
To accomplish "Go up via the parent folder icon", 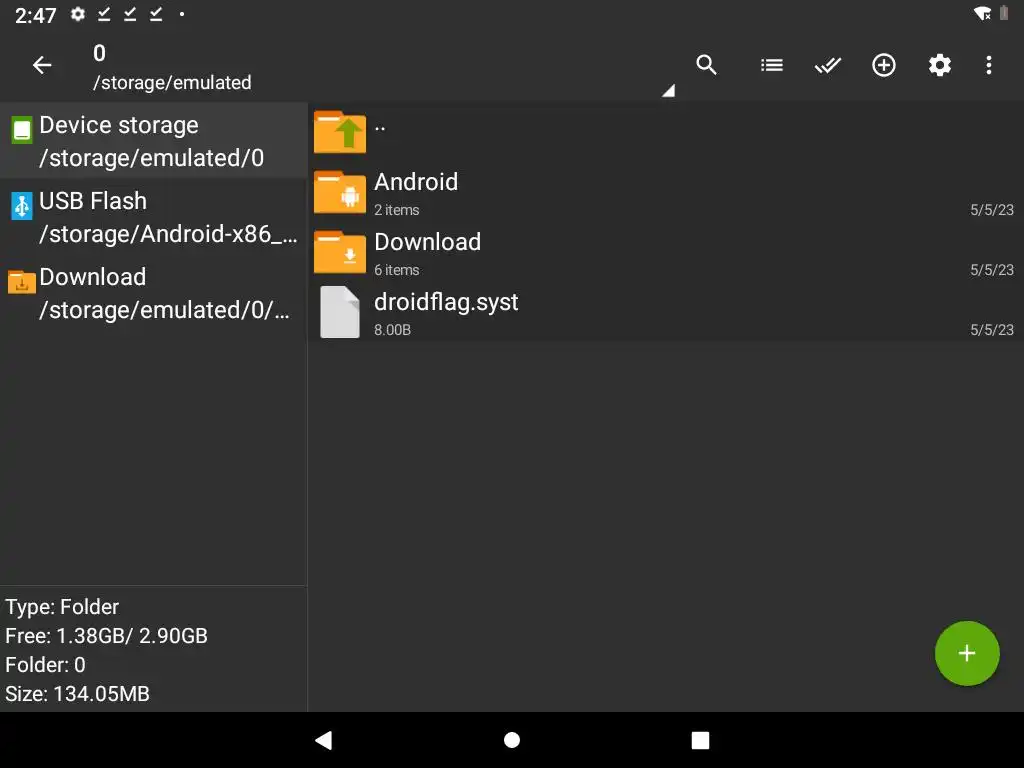I will (x=340, y=131).
